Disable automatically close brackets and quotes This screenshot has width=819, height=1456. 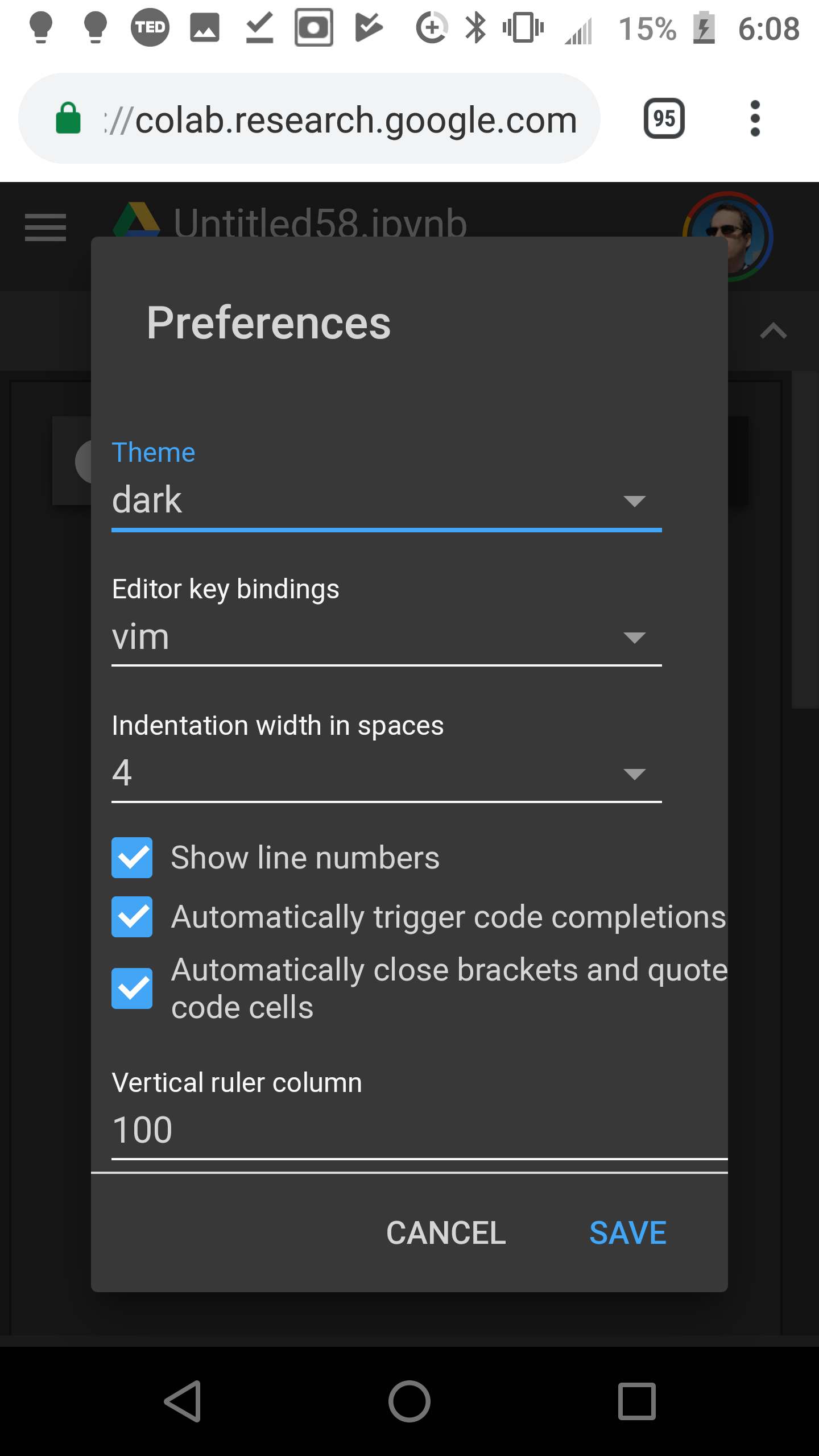tap(132, 988)
